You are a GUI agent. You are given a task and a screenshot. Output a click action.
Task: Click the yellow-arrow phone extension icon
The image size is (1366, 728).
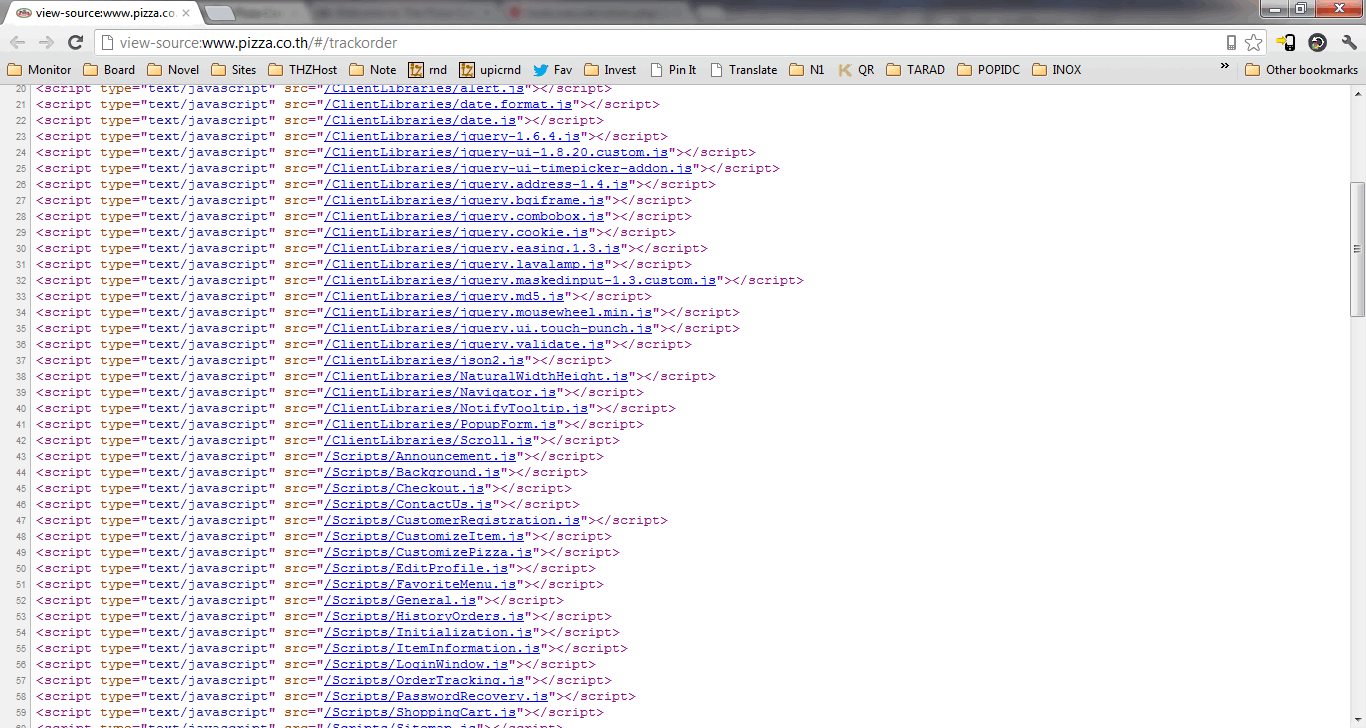pos(1286,42)
